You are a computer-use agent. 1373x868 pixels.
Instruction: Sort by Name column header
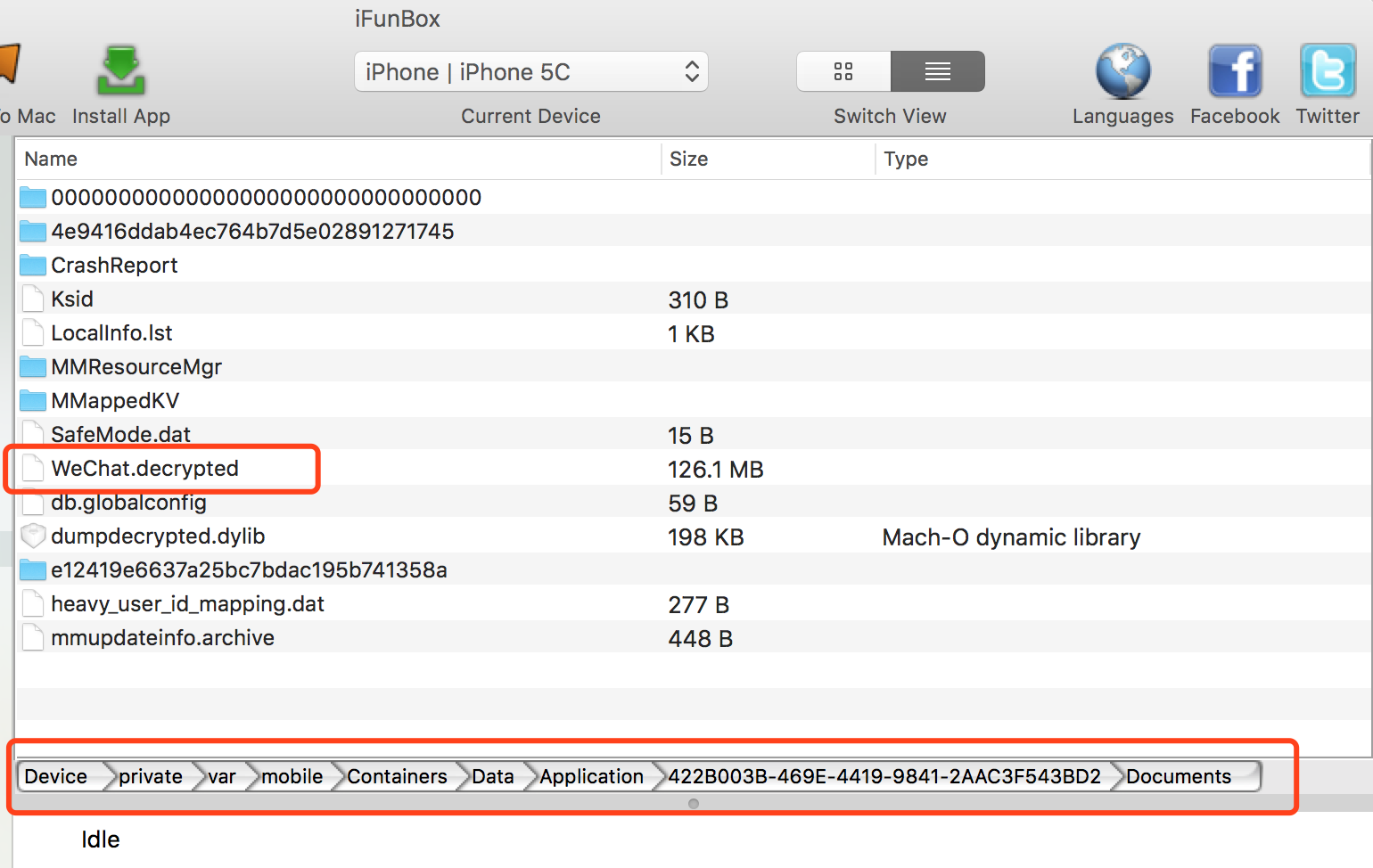[x=51, y=159]
